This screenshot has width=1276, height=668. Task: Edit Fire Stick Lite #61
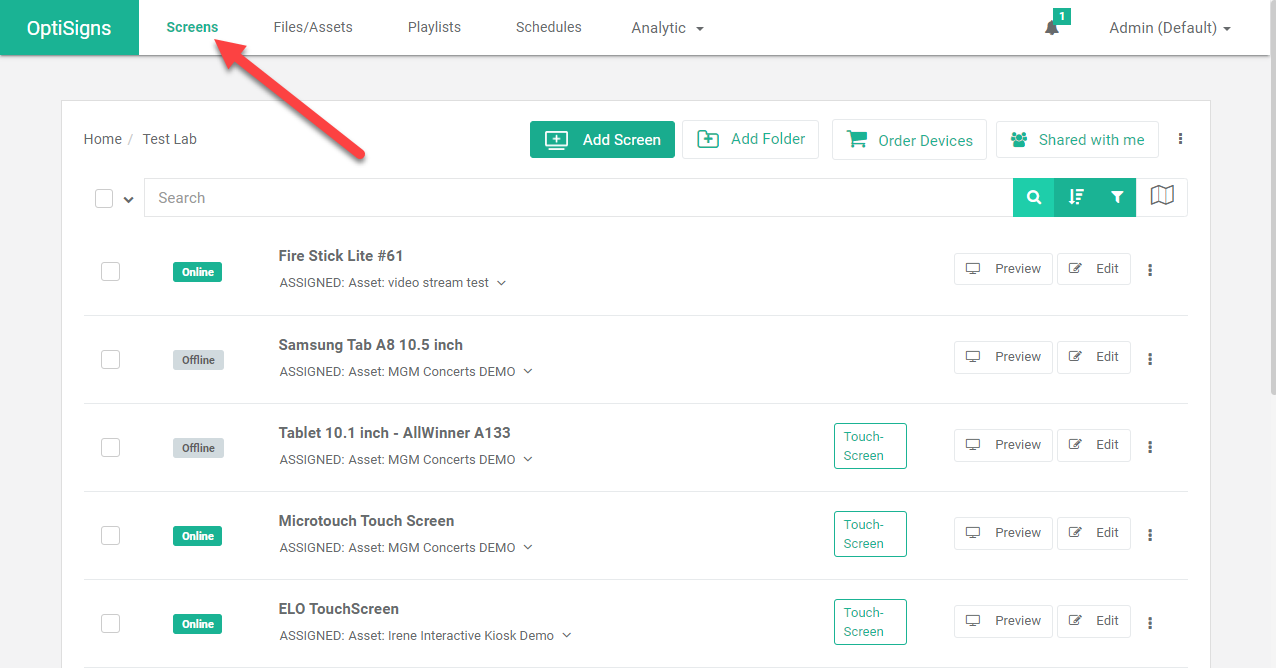pyautogui.click(x=1094, y=269)
